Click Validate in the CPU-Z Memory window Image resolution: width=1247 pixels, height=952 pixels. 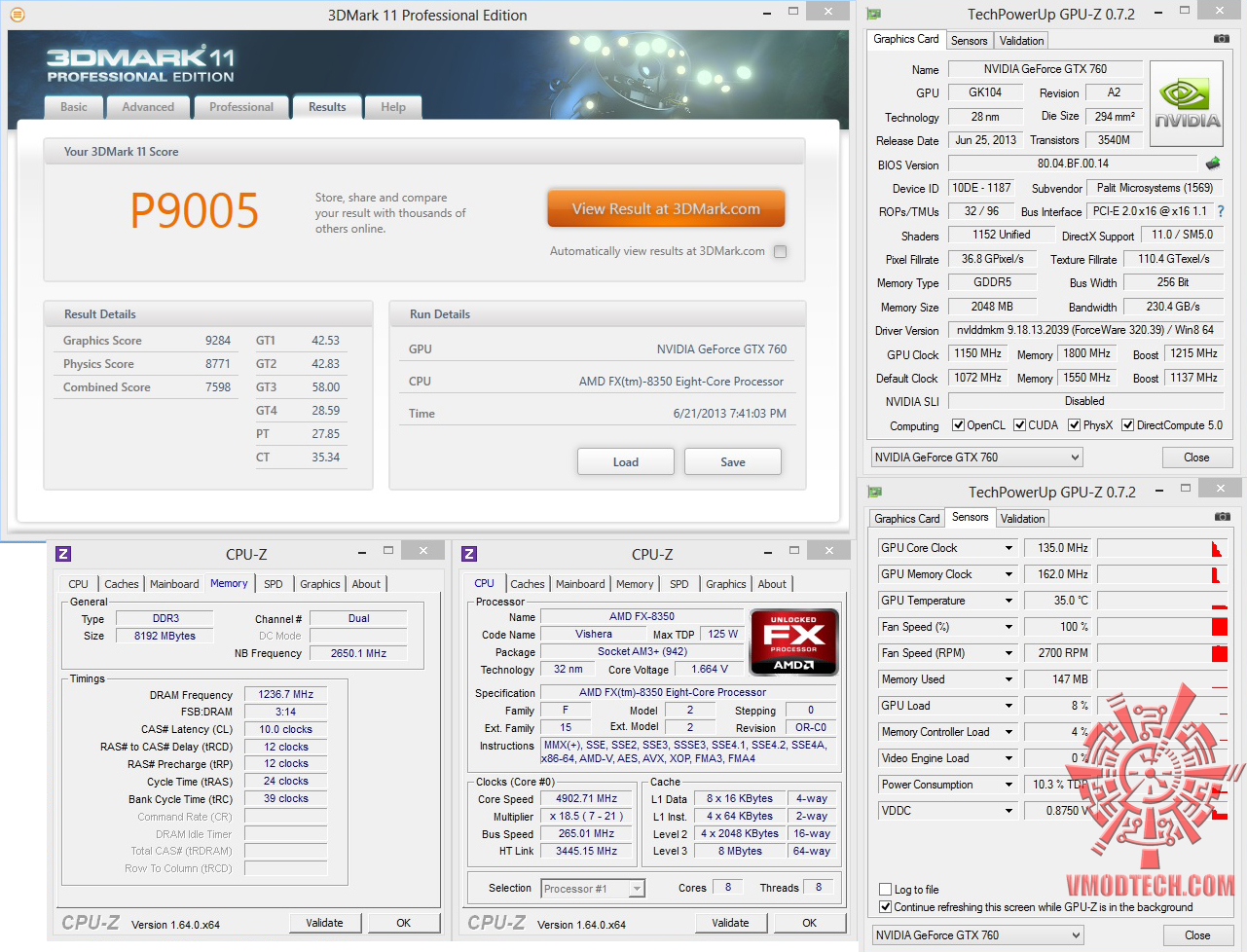pyautogui.click(x=324, y=923)
